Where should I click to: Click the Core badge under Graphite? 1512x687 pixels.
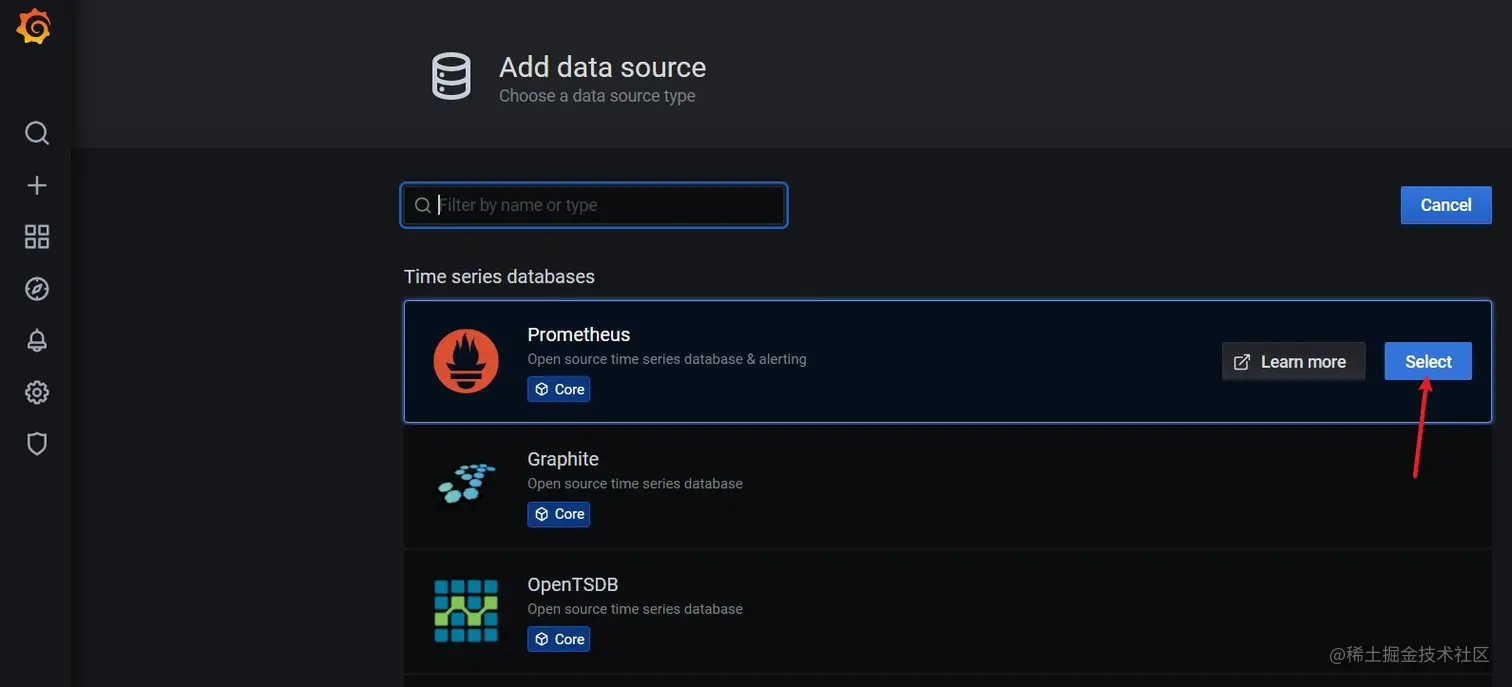(x=559, y=514)
